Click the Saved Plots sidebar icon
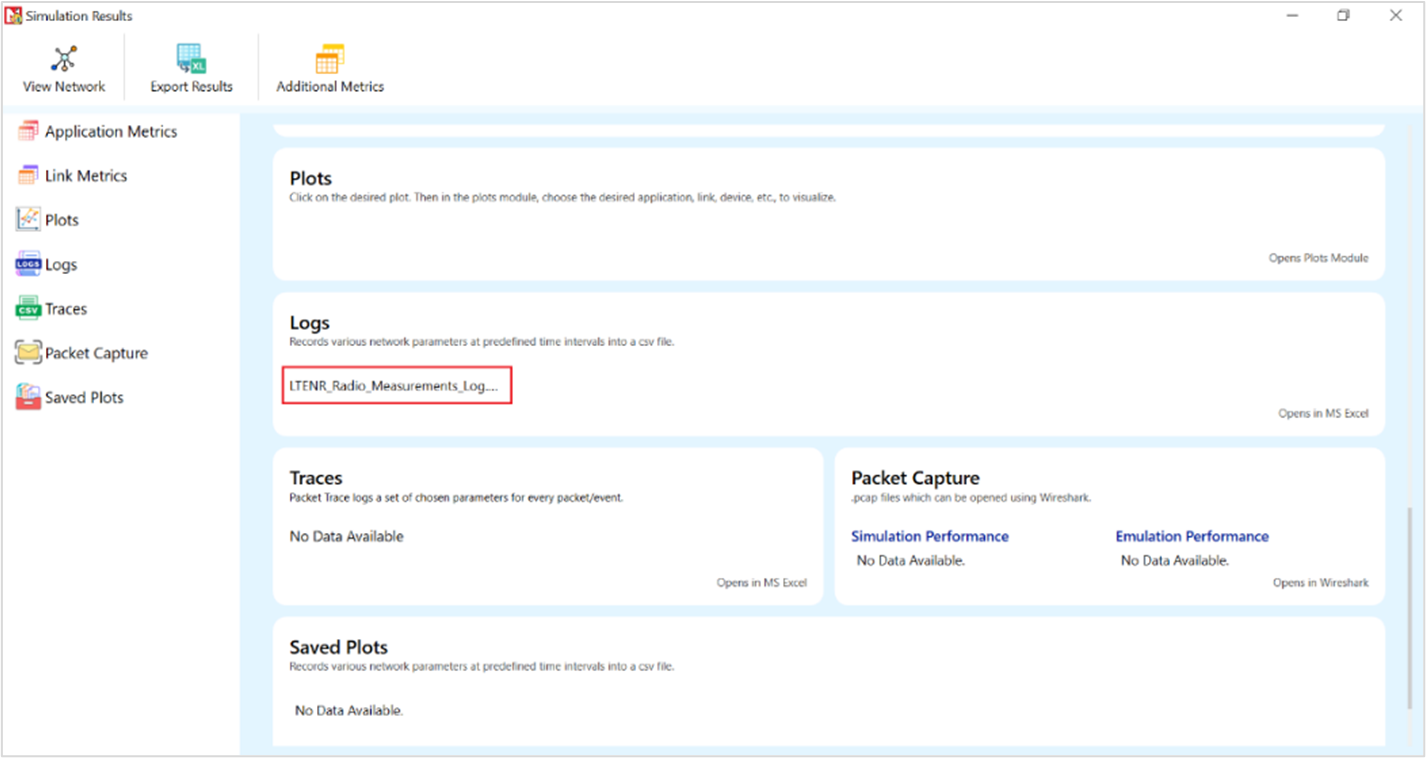 tap(28, 397)
